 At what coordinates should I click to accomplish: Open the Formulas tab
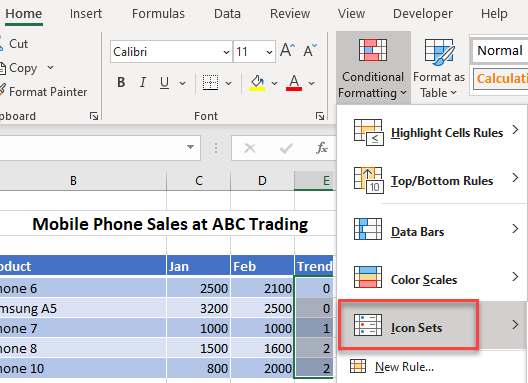click(x=158, y=14)
